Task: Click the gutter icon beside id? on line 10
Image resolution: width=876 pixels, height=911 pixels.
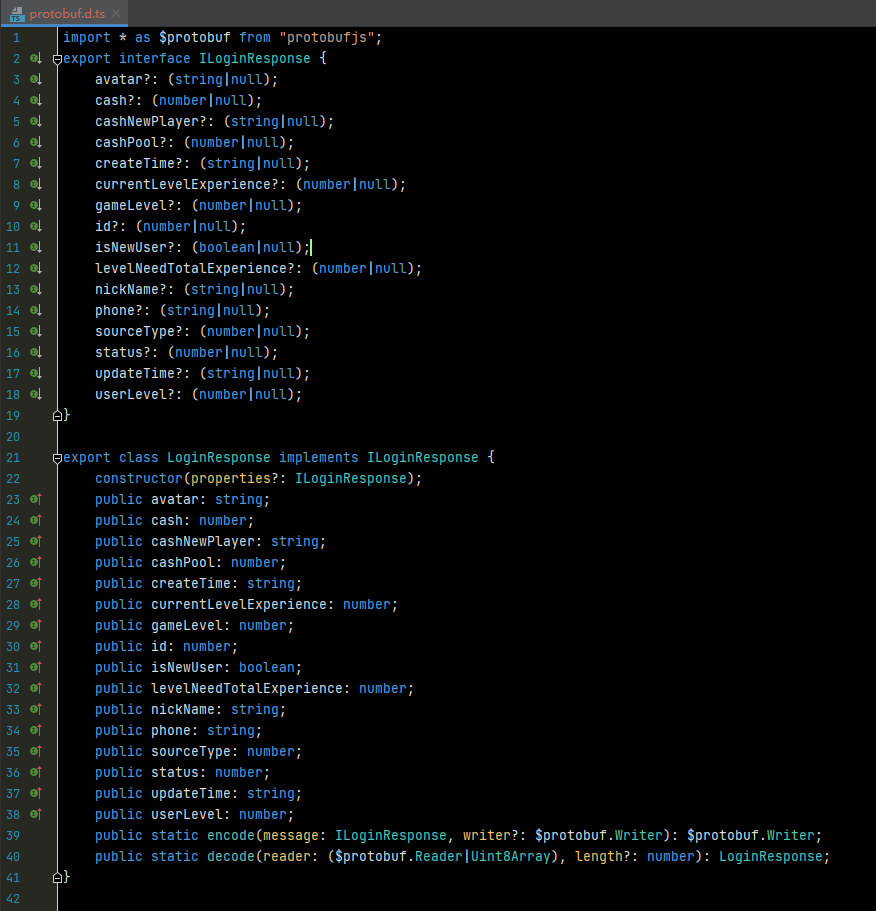Action: pyautogui.click(x=35, y=226)
